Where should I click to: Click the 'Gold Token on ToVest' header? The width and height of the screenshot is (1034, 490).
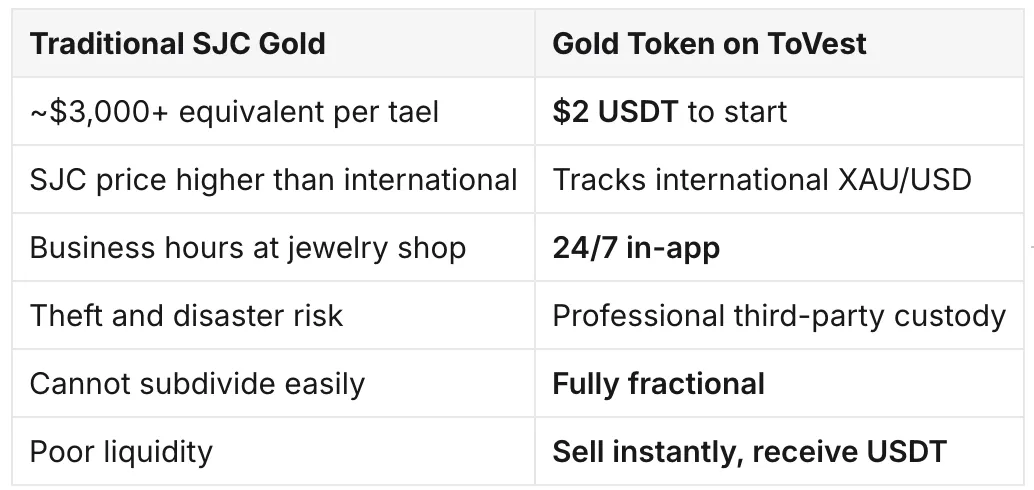coord(779,44)
